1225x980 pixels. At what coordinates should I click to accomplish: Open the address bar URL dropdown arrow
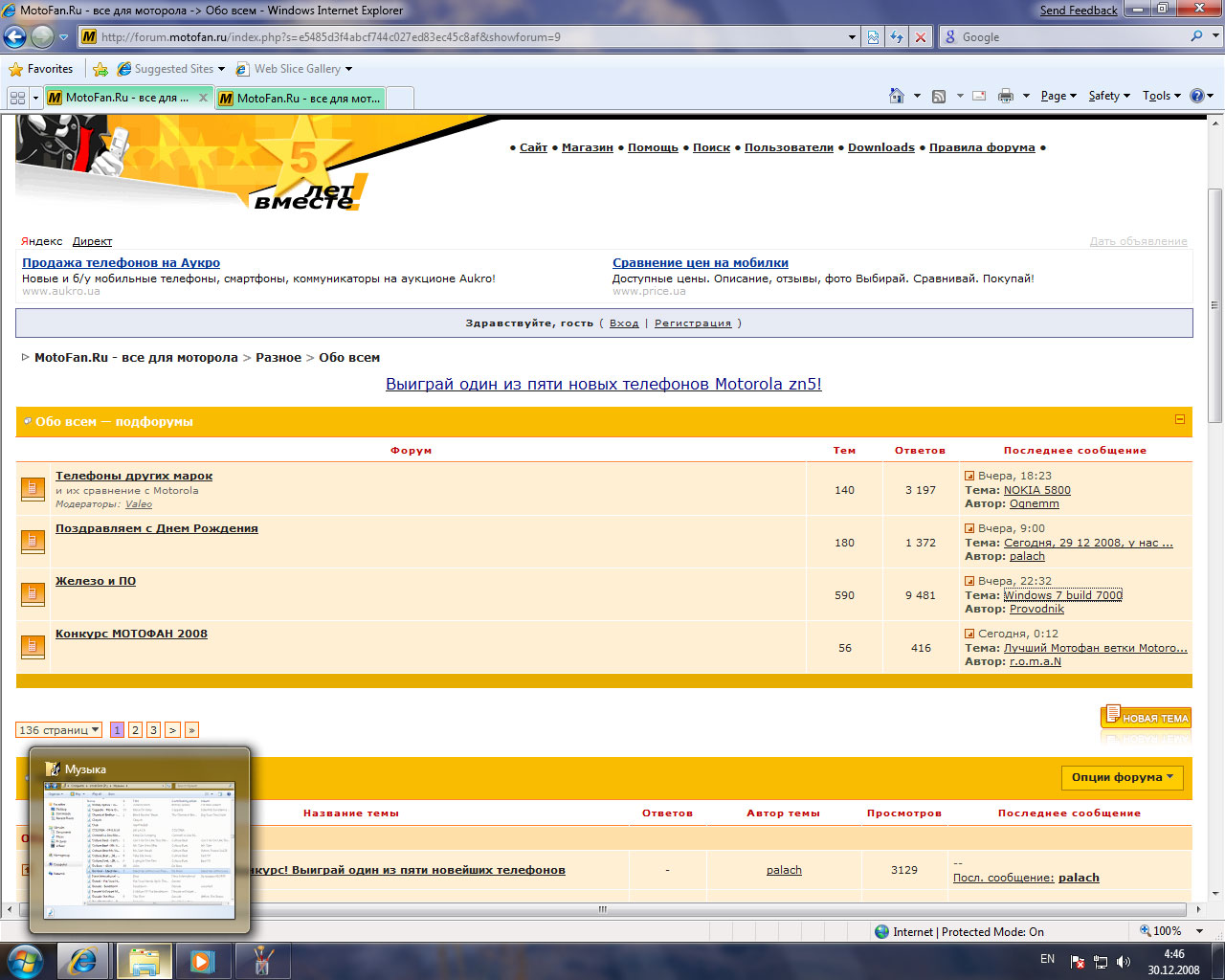(853, 36)
